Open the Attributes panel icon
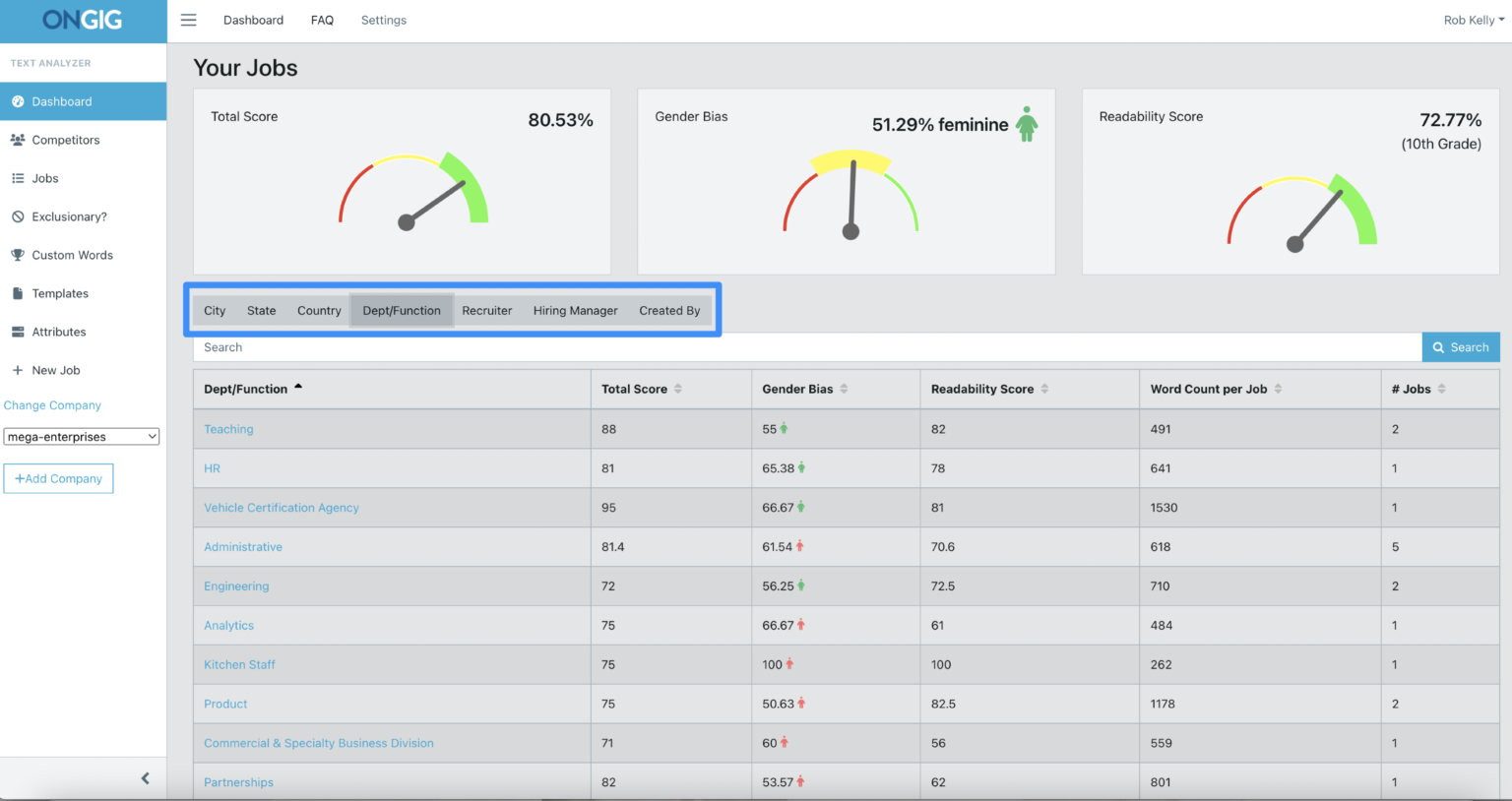The height and width of the screenshot is (801, 1512). 19,332
